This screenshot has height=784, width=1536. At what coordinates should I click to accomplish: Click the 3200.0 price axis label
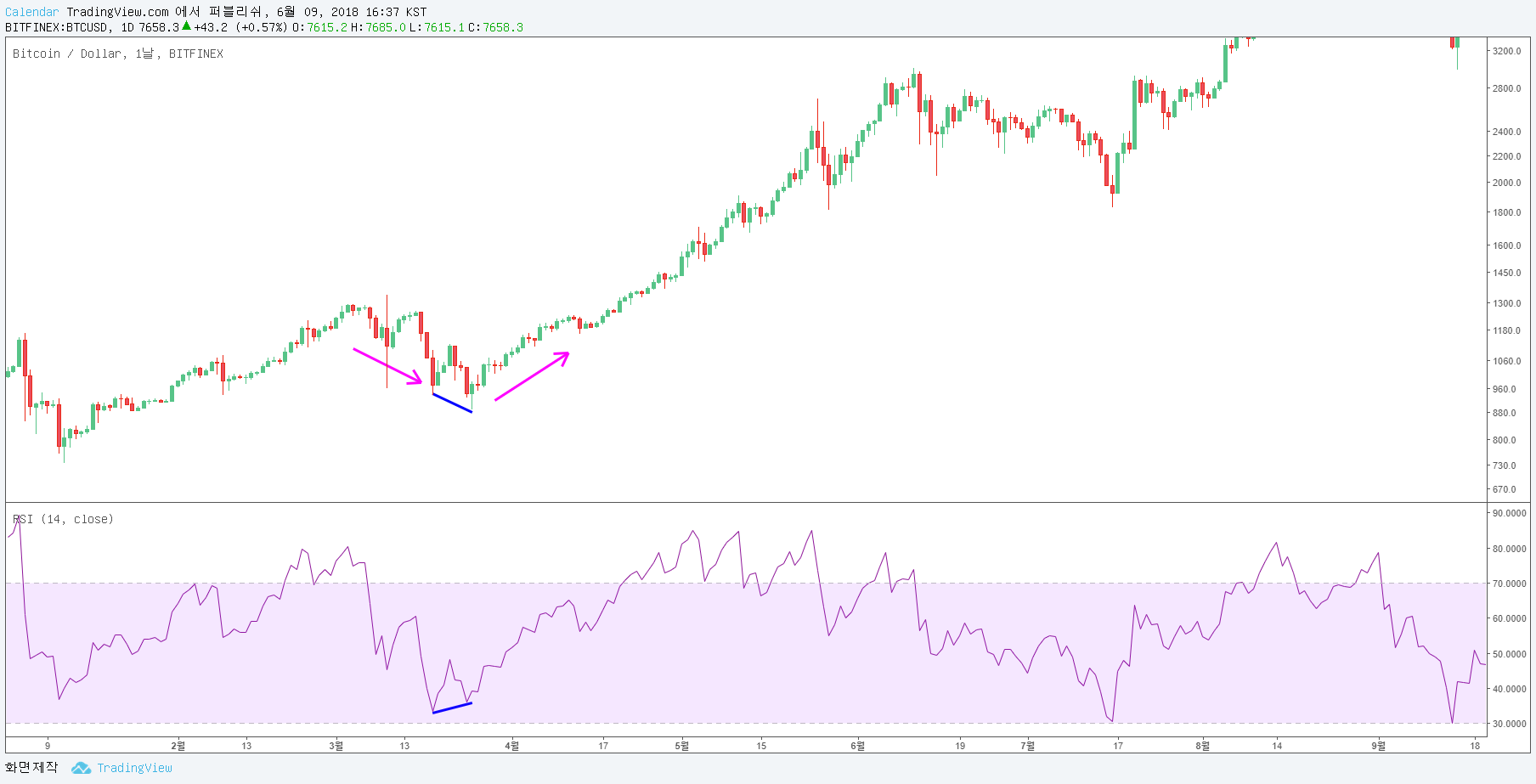1507,51
